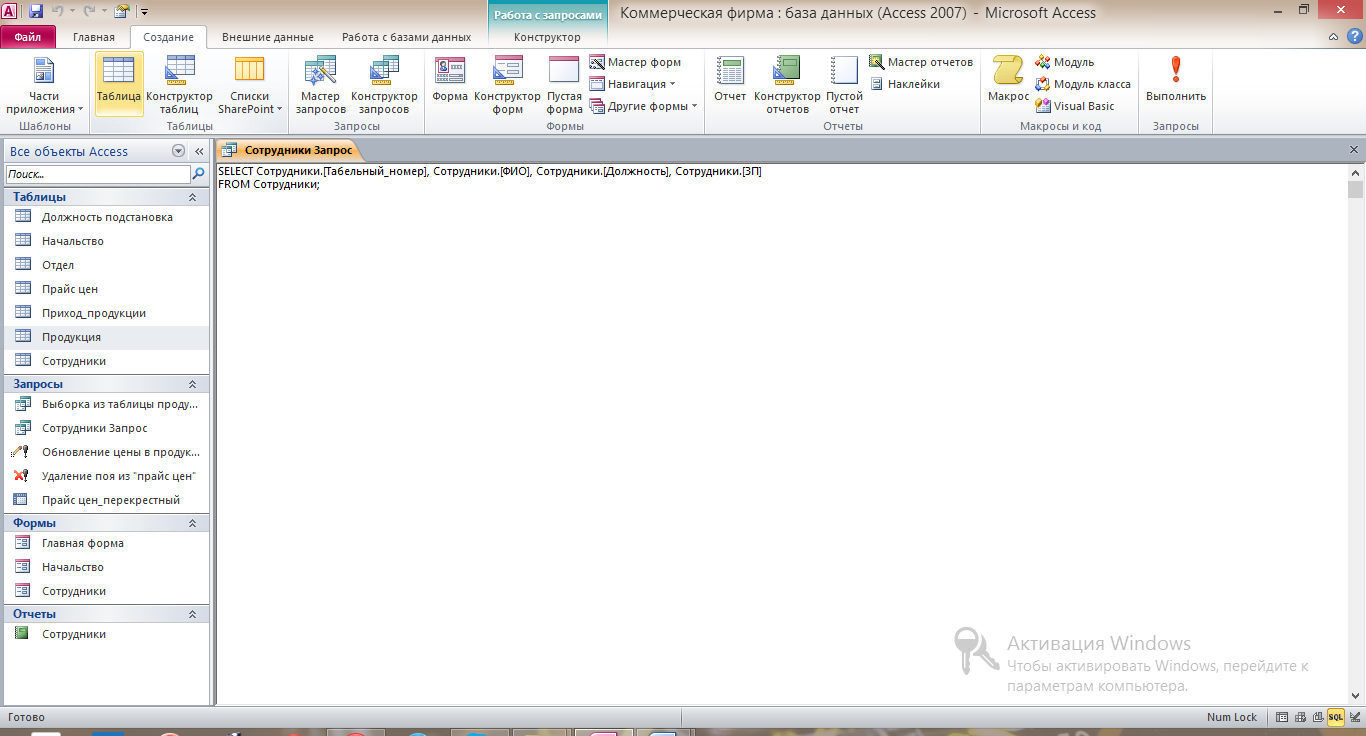Select the Сотрудники Запрос document tab
This screenshot has width=1366, height=736.
288,149
